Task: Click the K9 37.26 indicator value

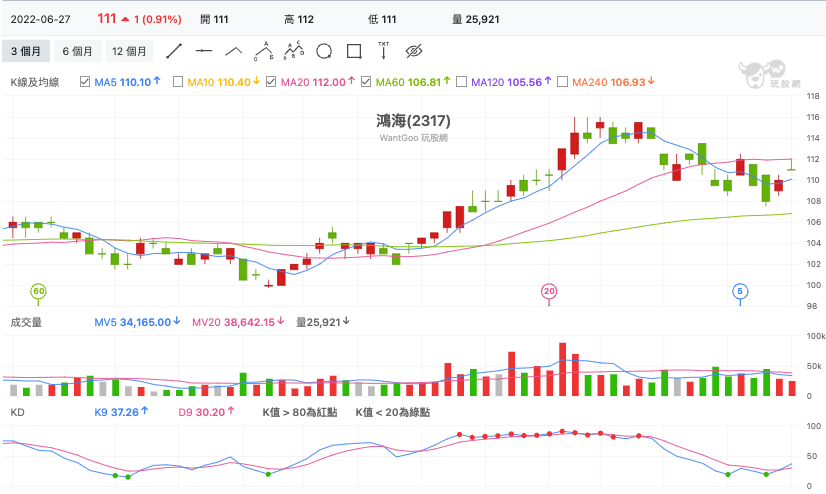Action: (121, 412)
